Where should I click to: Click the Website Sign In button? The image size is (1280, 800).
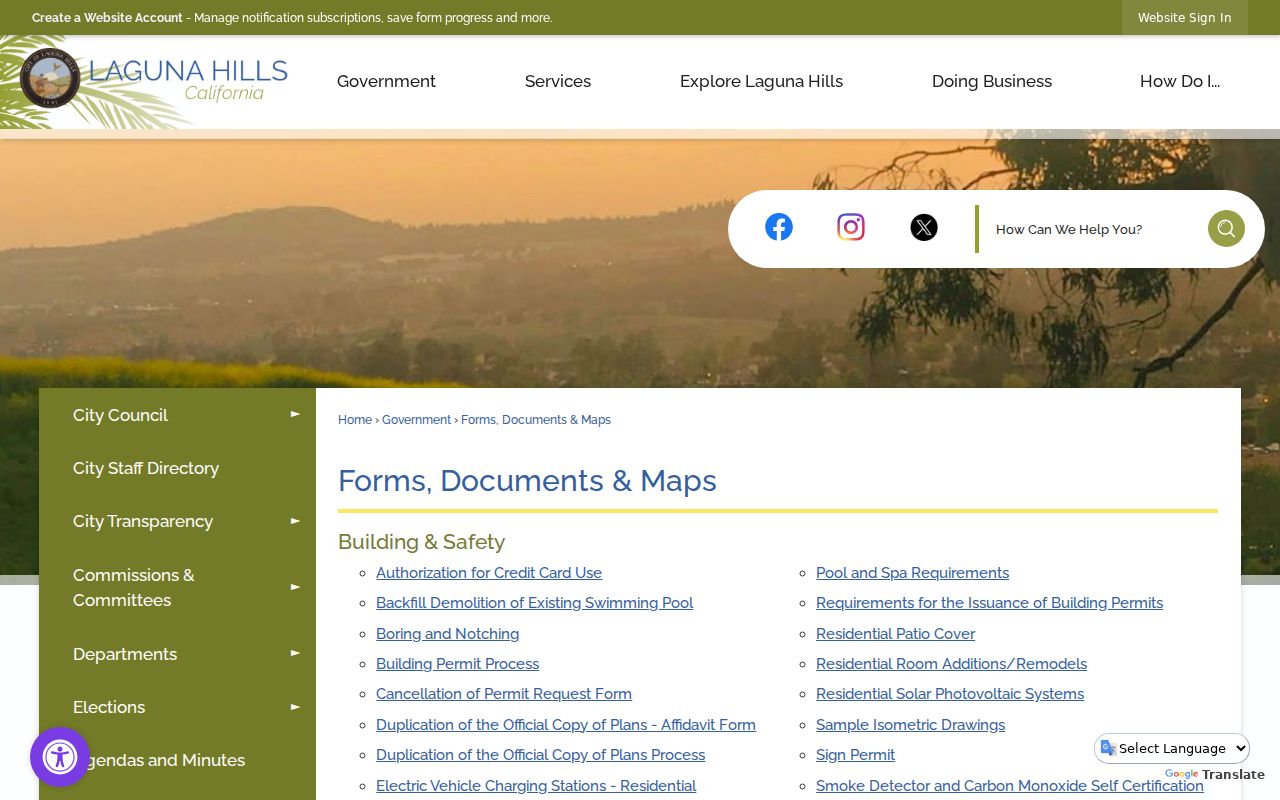click(x=1185, y=18)
